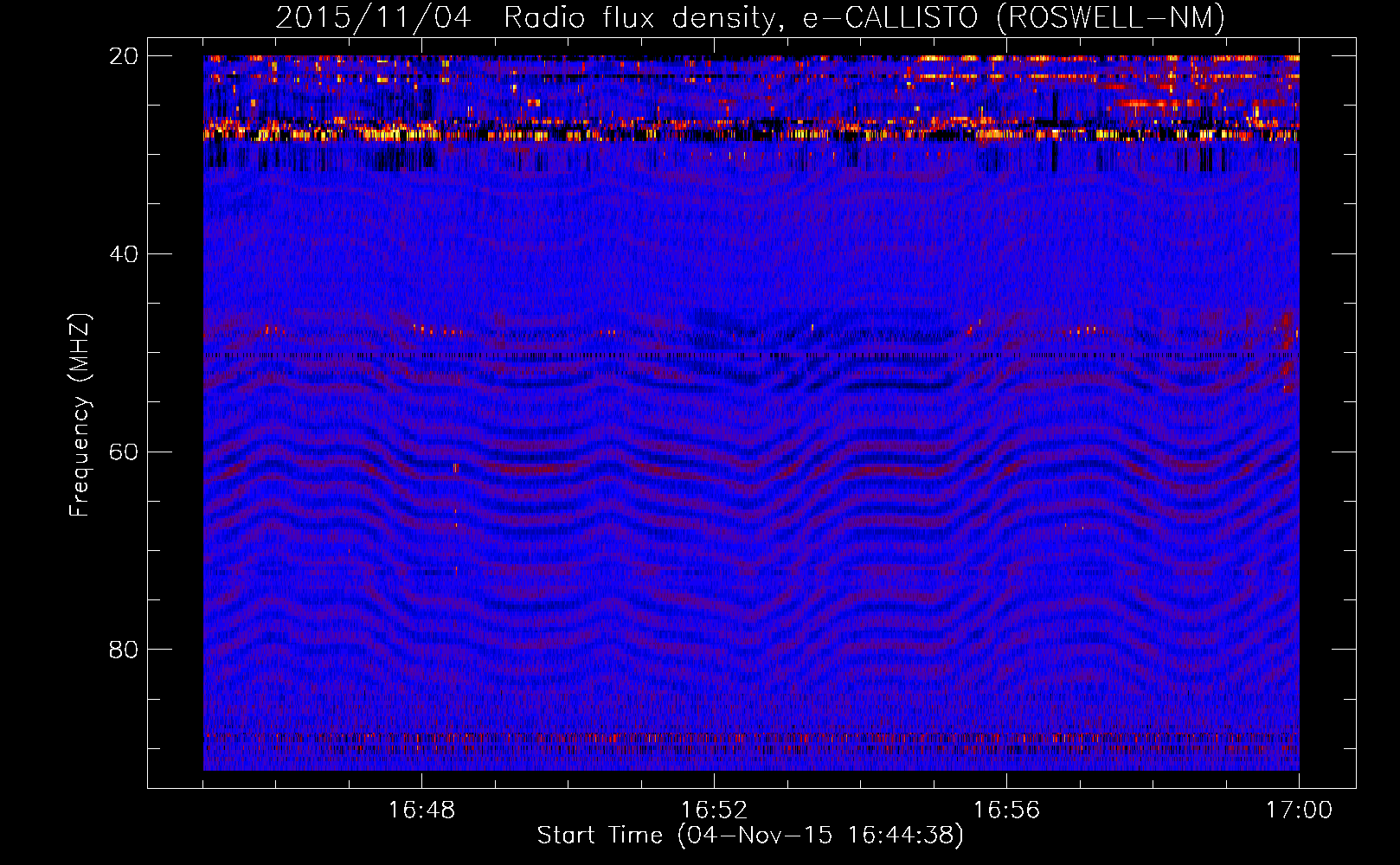
Task: Click the '60' frequency tick label
Action: pos(124,452)
